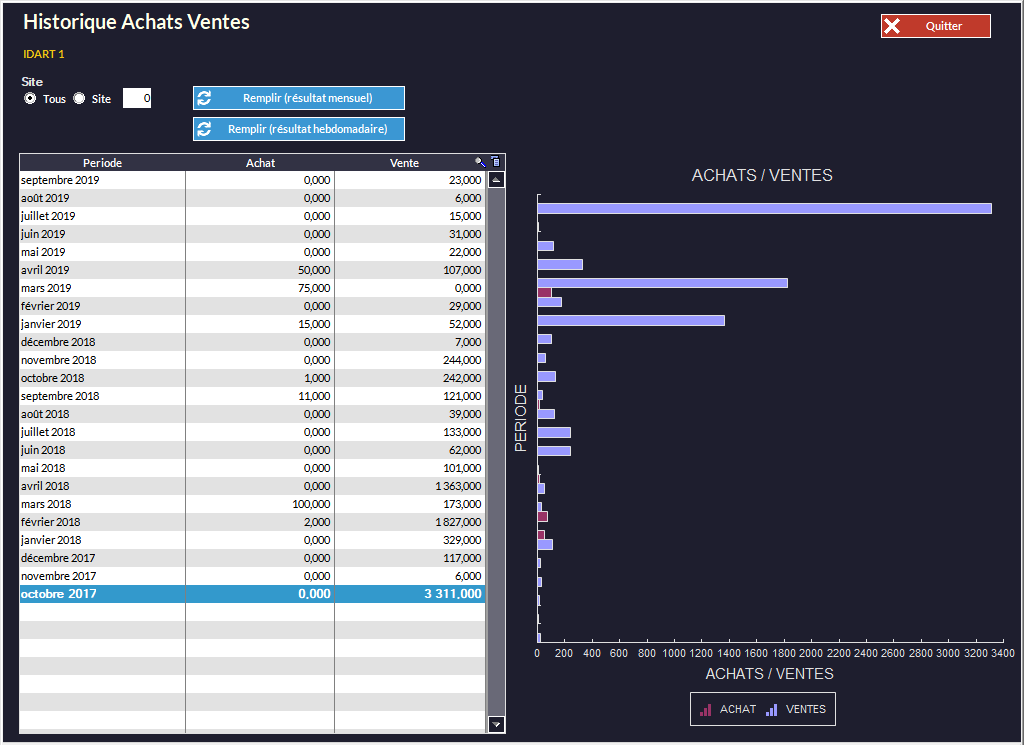Image resolution: width=1024 pixels, height=745 pixels.
Task: Sort by the Periode column header
Action: 102,163
